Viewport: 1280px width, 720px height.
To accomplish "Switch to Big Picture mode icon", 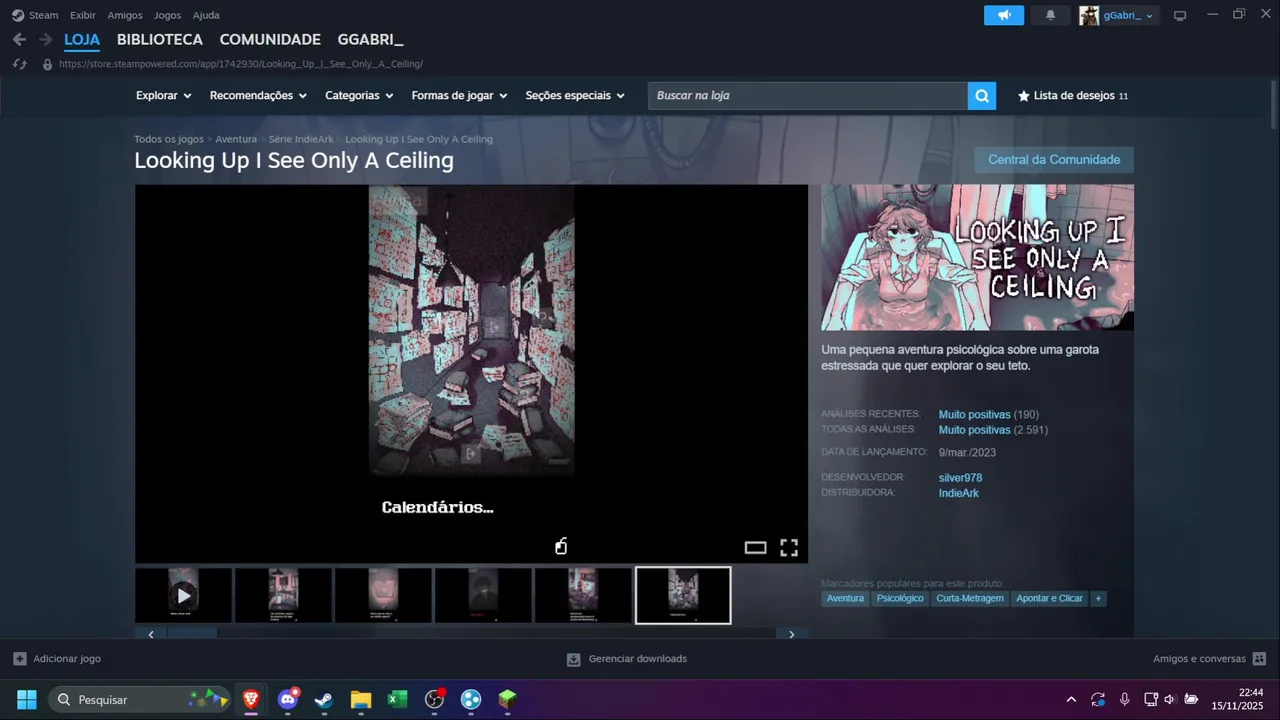I will (x=1180, y=15).
